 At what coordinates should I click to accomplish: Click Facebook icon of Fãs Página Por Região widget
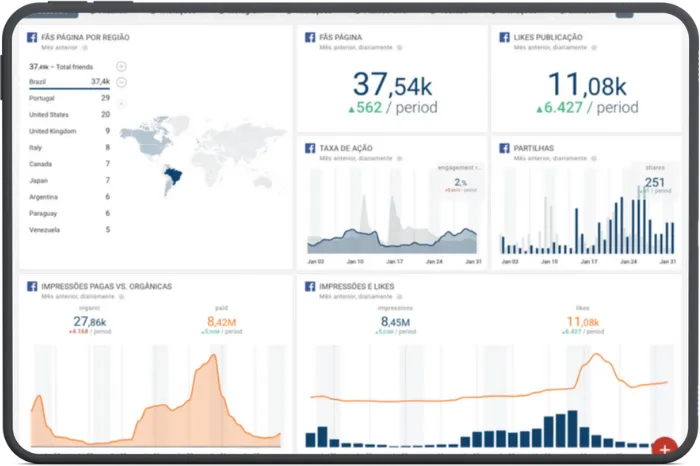tap(32, 37)
